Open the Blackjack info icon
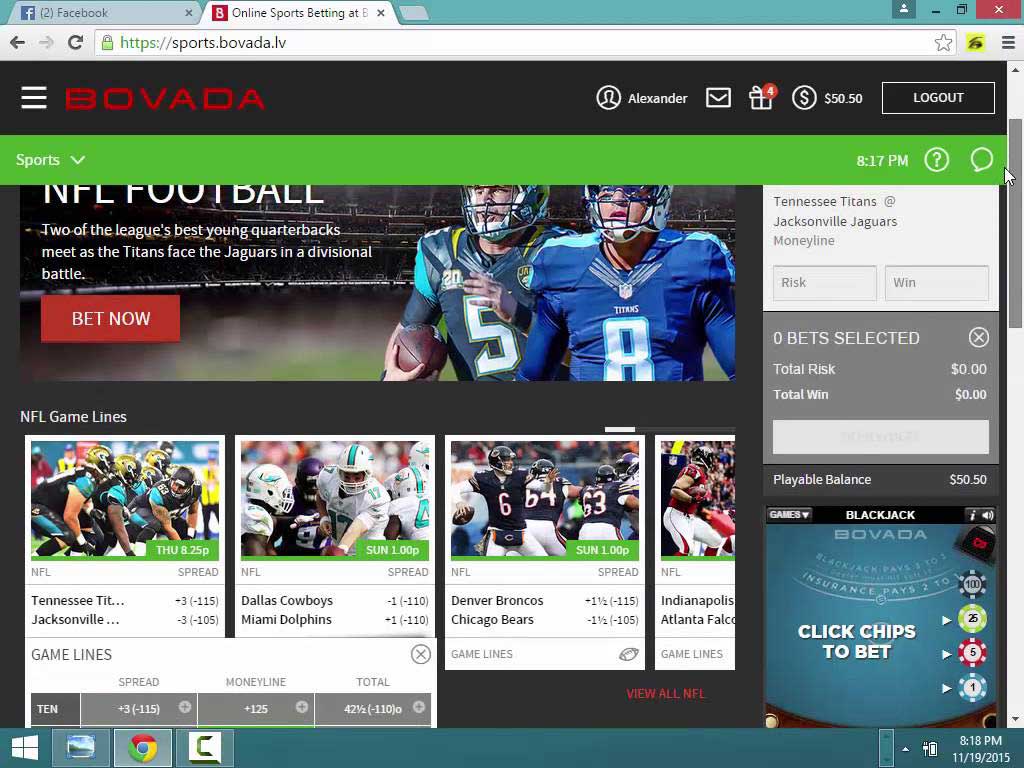 click(972, 515)
